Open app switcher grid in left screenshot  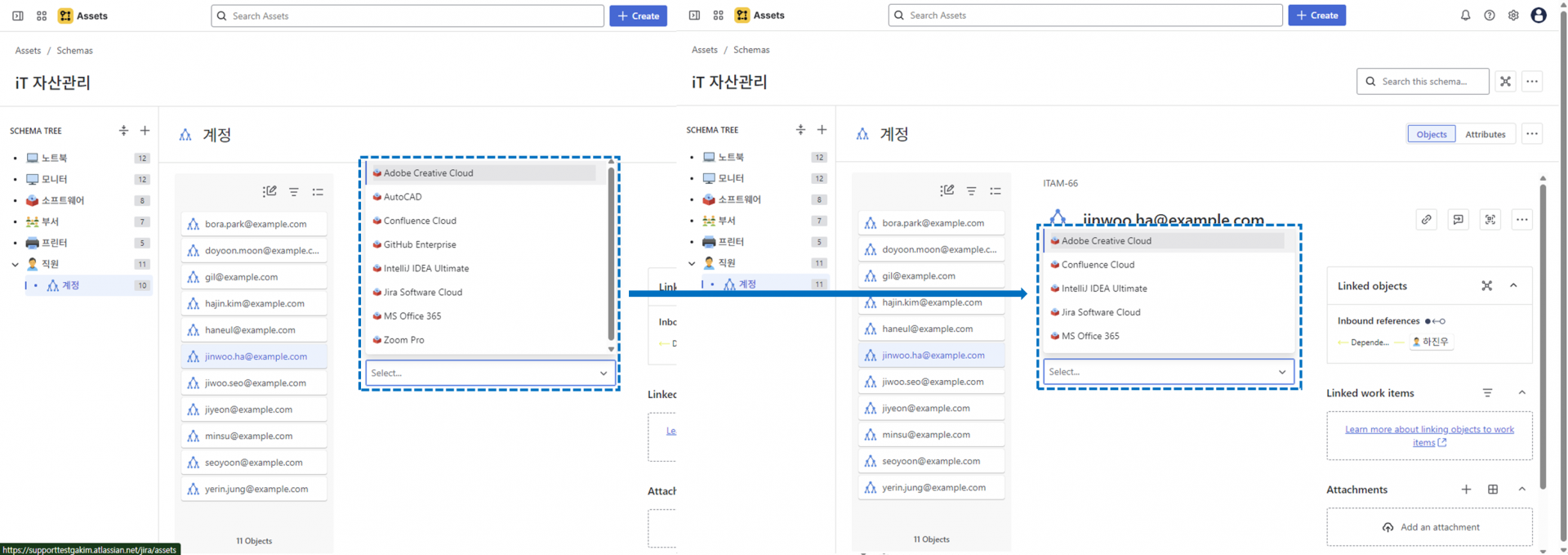click(x=42, y=16)
